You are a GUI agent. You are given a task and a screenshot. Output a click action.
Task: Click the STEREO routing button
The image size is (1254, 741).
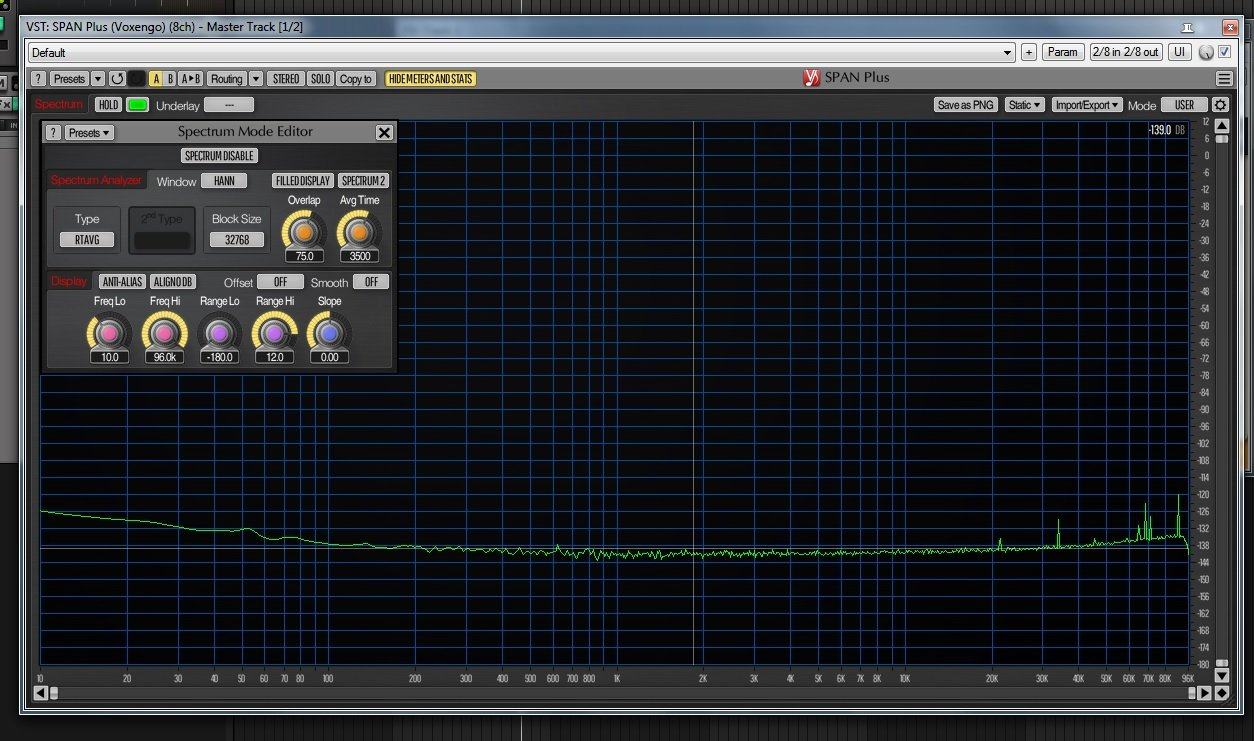click(x=286, y=78)
